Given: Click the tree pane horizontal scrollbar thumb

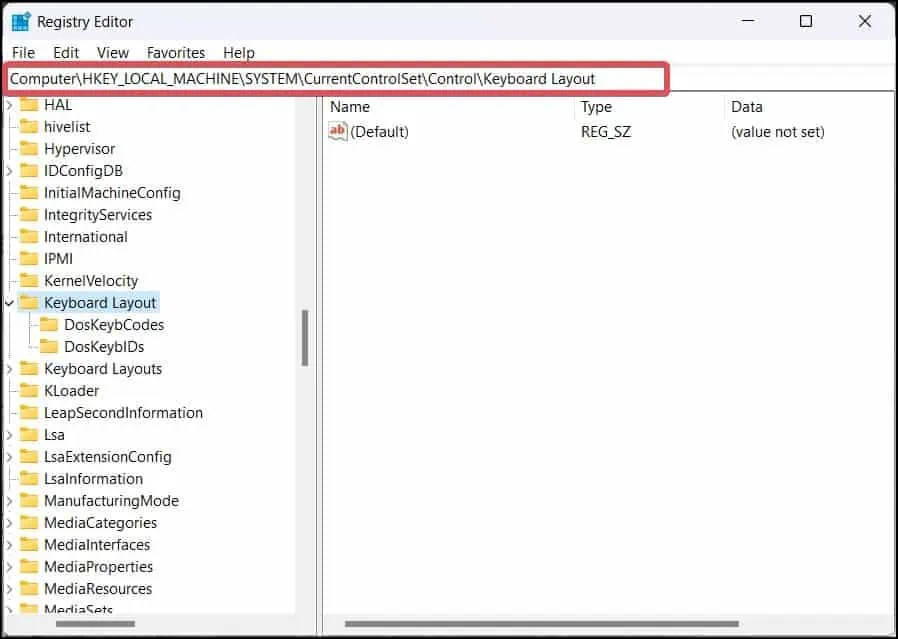Looking at the screenshot, I should [x=95, y=624].
